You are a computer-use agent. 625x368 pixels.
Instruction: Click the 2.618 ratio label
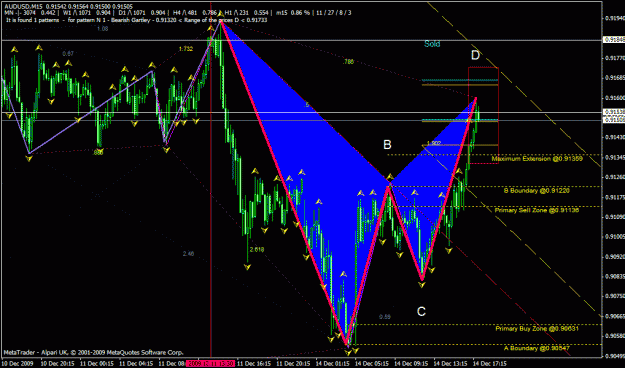click(x=257, y=250)
